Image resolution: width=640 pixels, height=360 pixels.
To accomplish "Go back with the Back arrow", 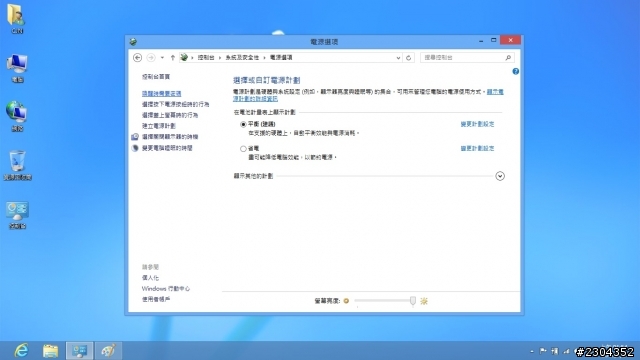I will pyautogui.click(x=138, y=58).
